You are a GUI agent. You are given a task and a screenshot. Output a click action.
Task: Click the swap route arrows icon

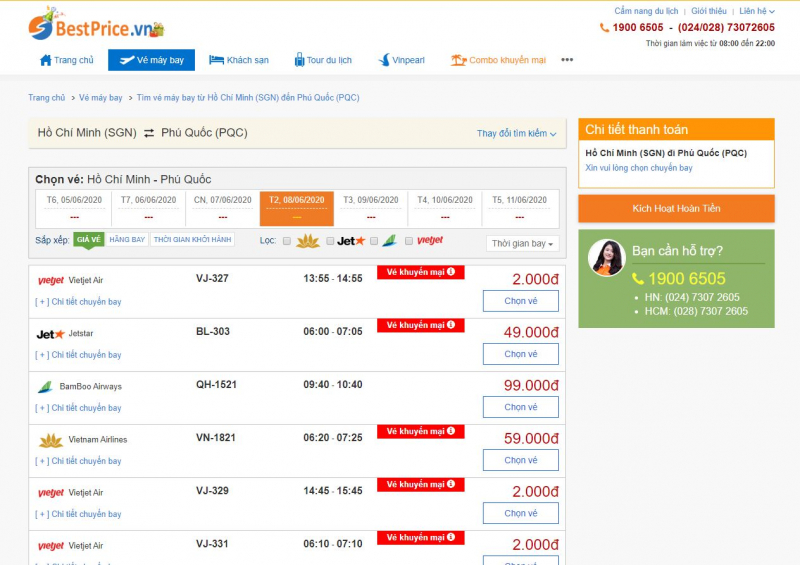click(149, 133)
